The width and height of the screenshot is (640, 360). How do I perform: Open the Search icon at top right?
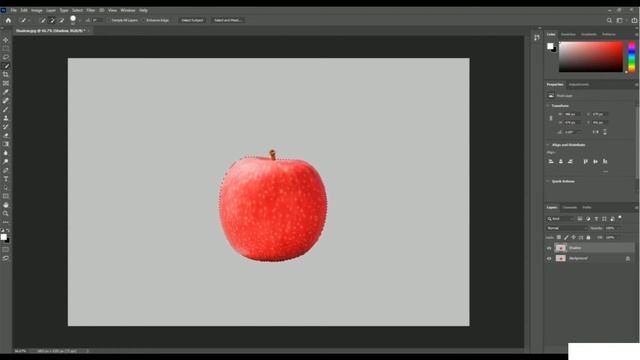click(x=609, y=20)
